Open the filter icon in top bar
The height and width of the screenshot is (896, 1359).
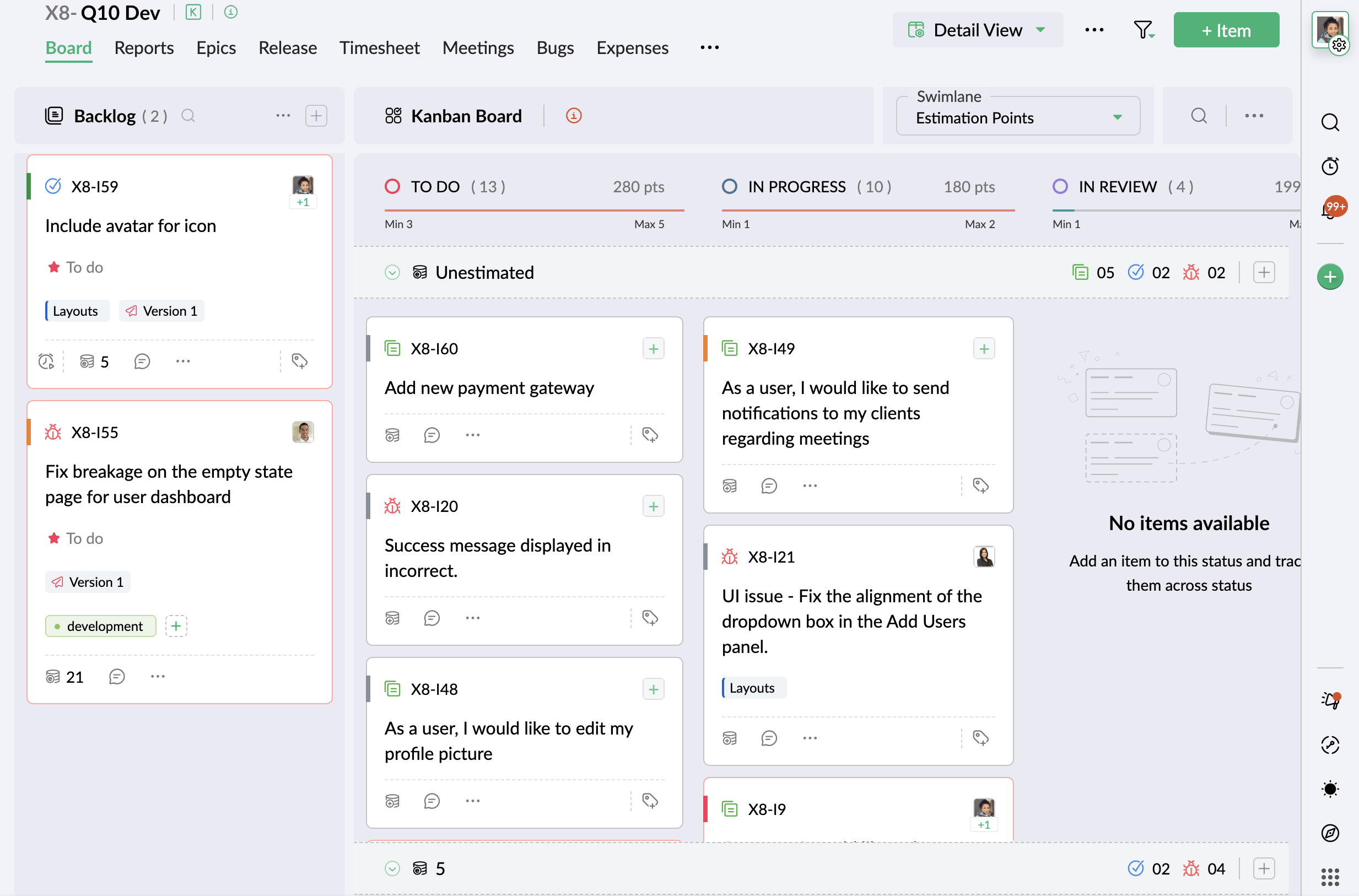(x=1144, y=30)
